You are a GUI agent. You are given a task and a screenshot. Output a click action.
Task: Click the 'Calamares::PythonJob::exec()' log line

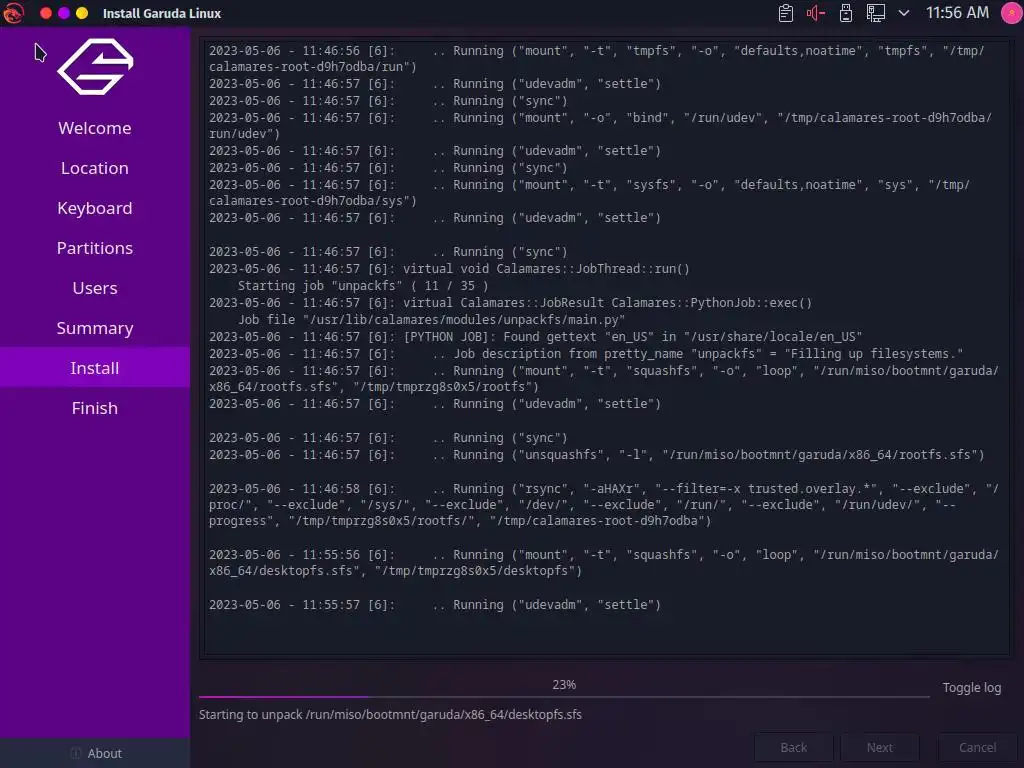tap(511, 302)
